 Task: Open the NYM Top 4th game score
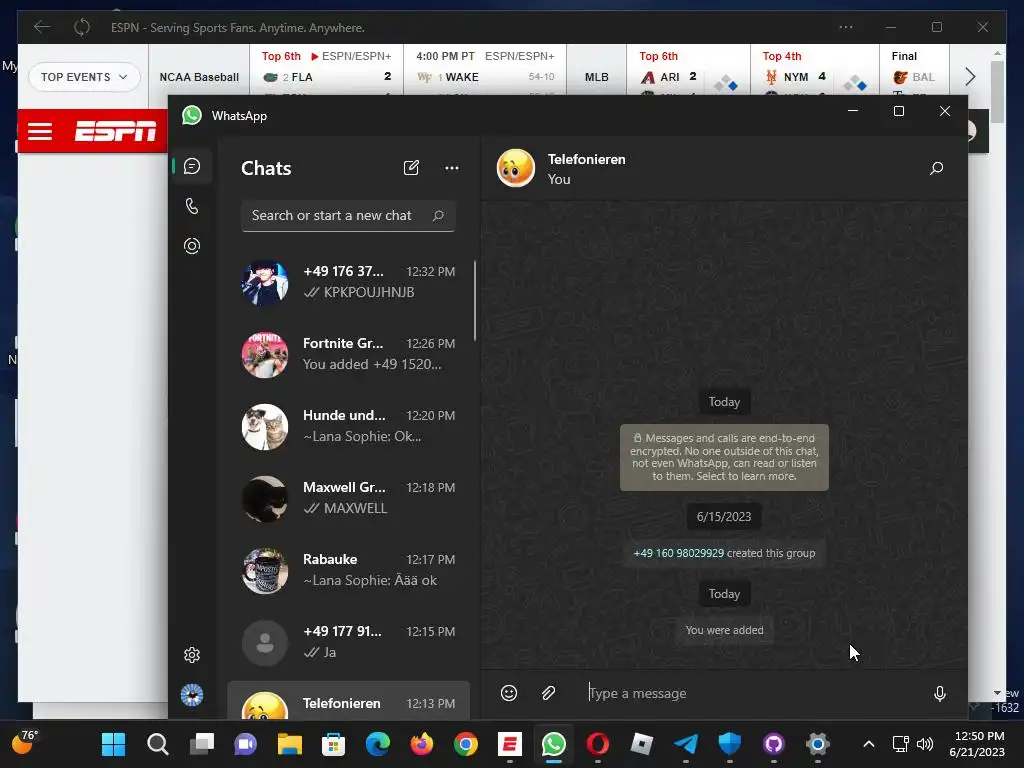815,69
